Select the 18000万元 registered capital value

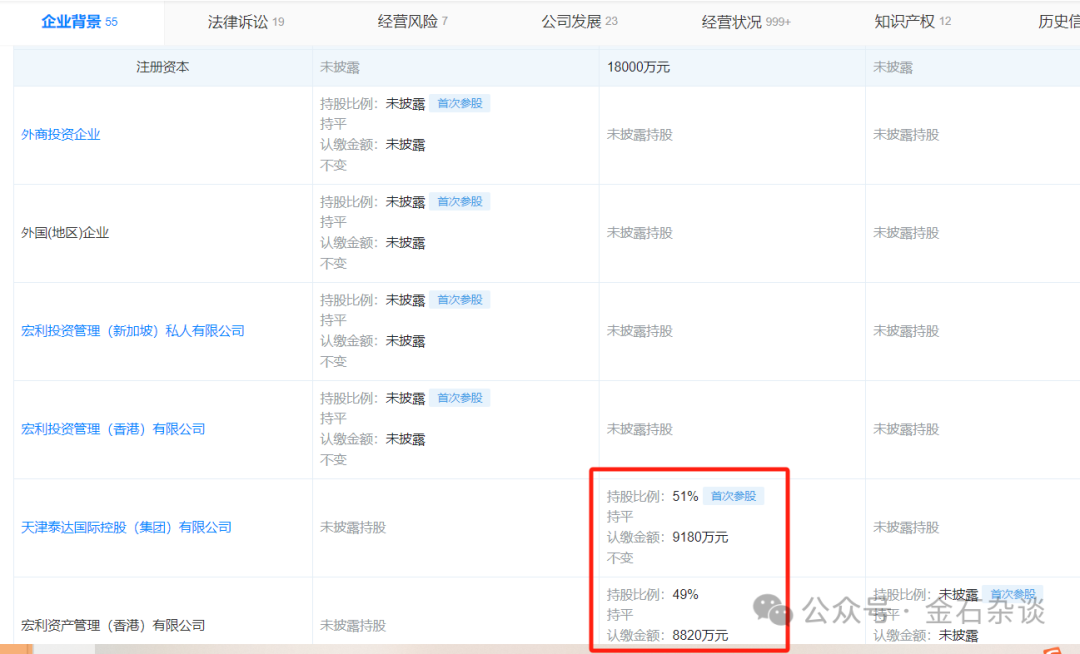pyautogui.click(x=638, y=67)
